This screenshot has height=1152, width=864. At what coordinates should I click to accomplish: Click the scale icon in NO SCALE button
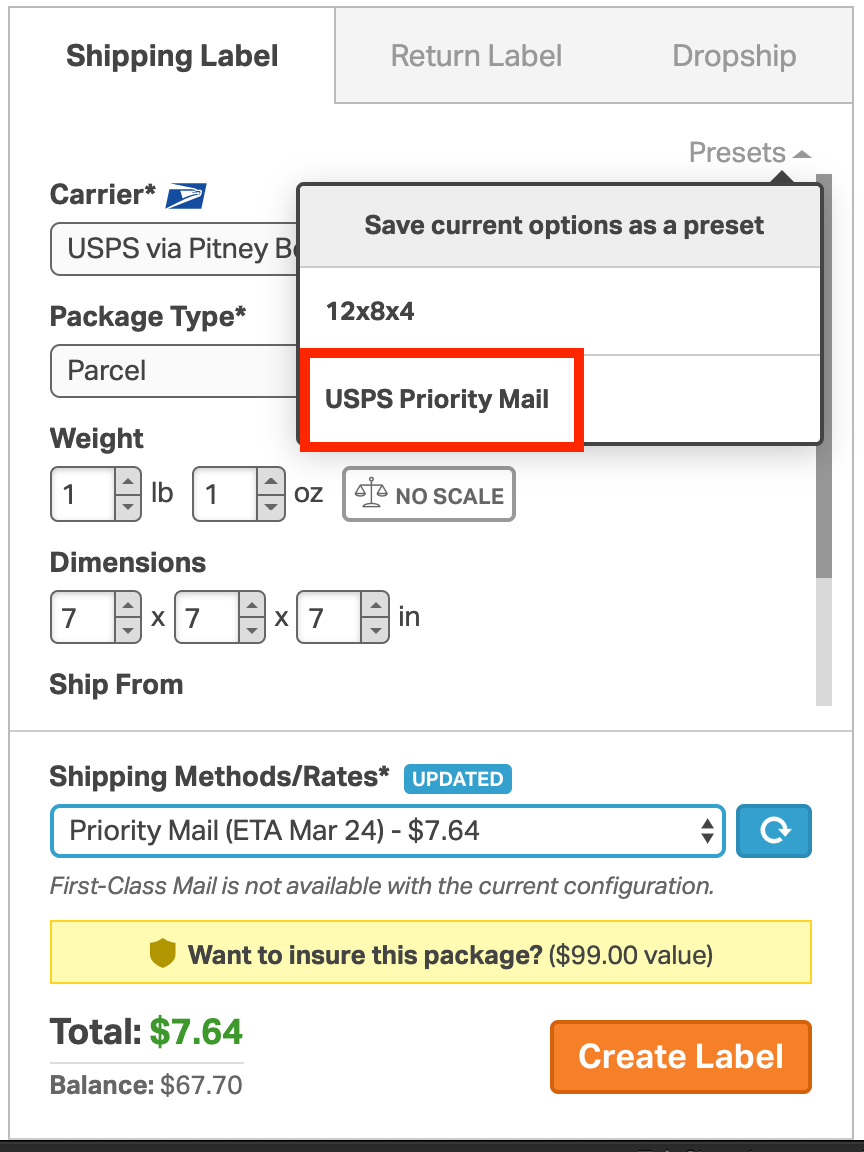[x=371, y=494]
